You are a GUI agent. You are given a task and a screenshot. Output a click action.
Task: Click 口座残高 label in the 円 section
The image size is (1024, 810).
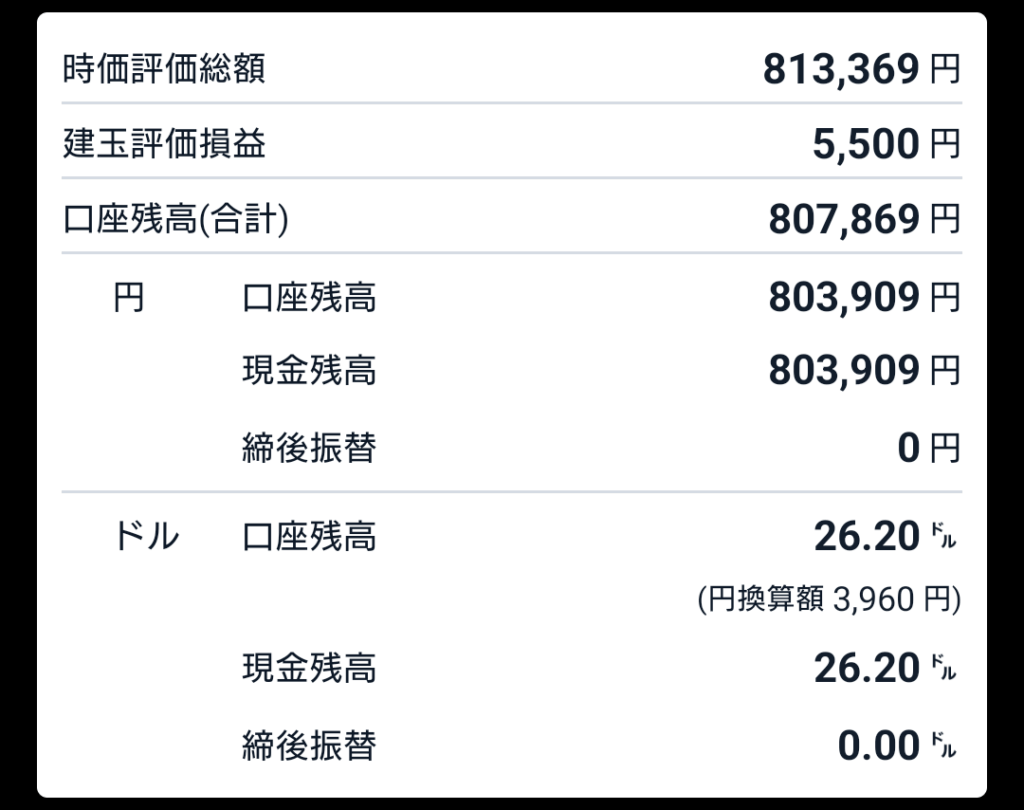(309, 297)
